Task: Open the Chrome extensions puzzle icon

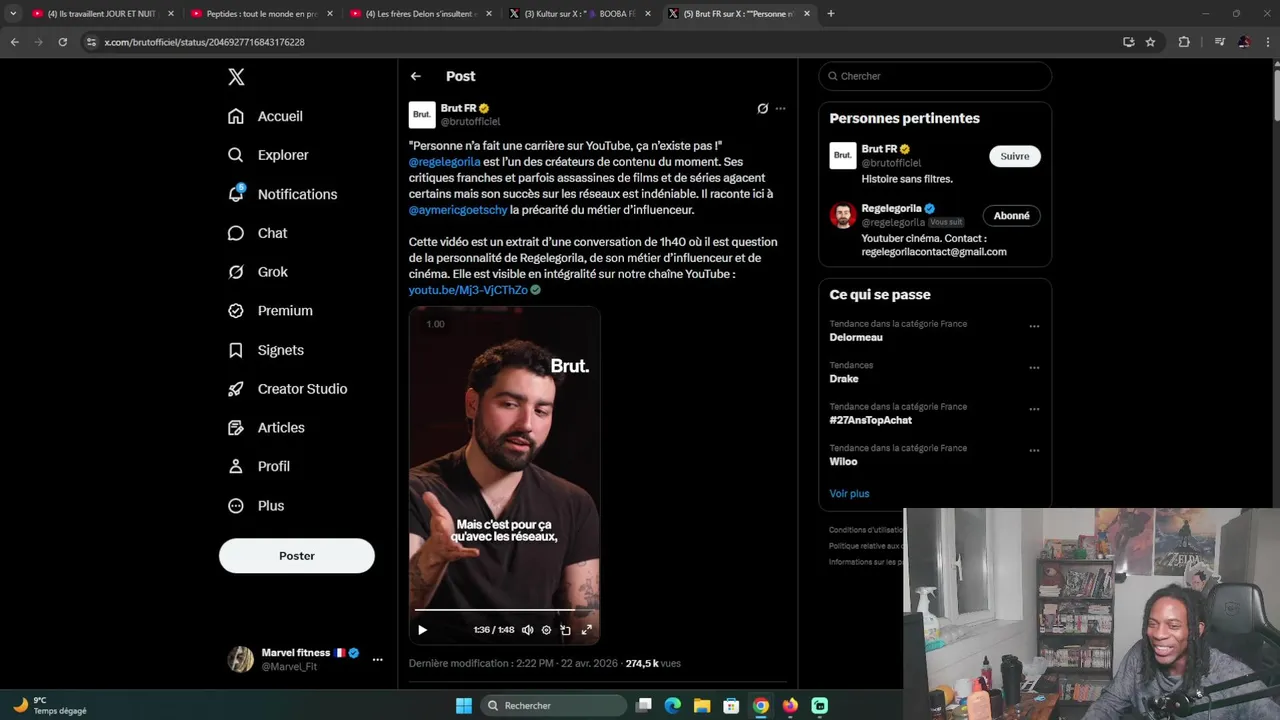Action: (1184, 42)
